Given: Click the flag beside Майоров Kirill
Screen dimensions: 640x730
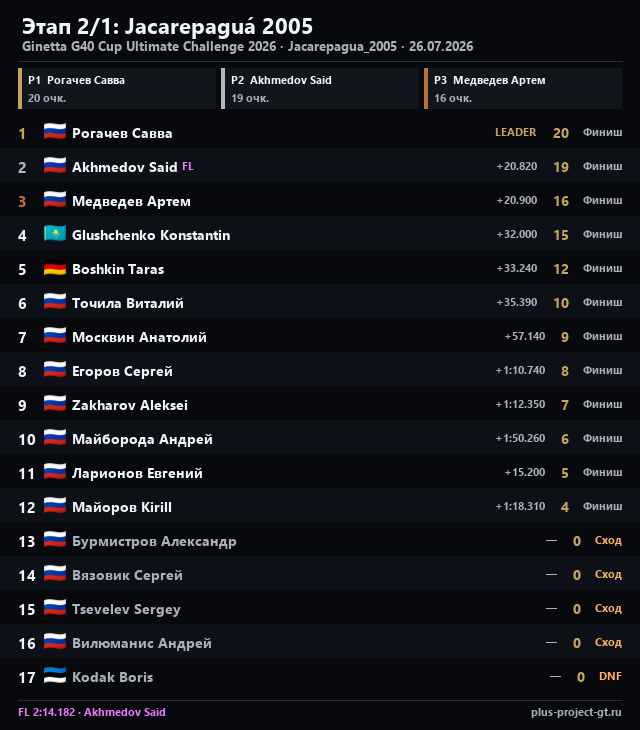Looking at the screenshot, I should pos(55,506).
